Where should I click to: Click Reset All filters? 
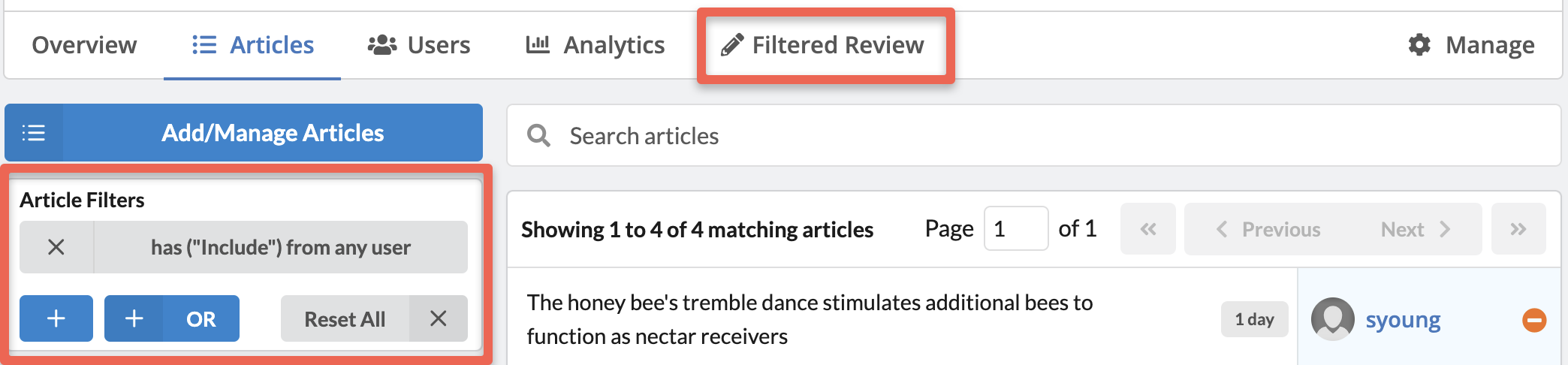[x=345, y=318]
